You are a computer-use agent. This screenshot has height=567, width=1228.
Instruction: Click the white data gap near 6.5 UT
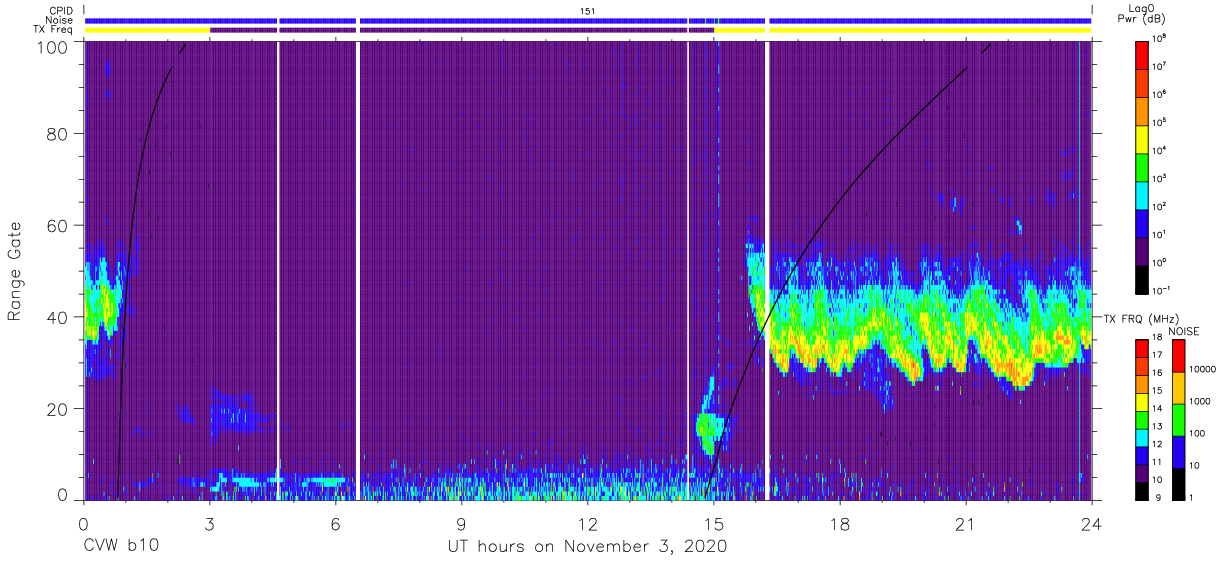click(357, 270)
